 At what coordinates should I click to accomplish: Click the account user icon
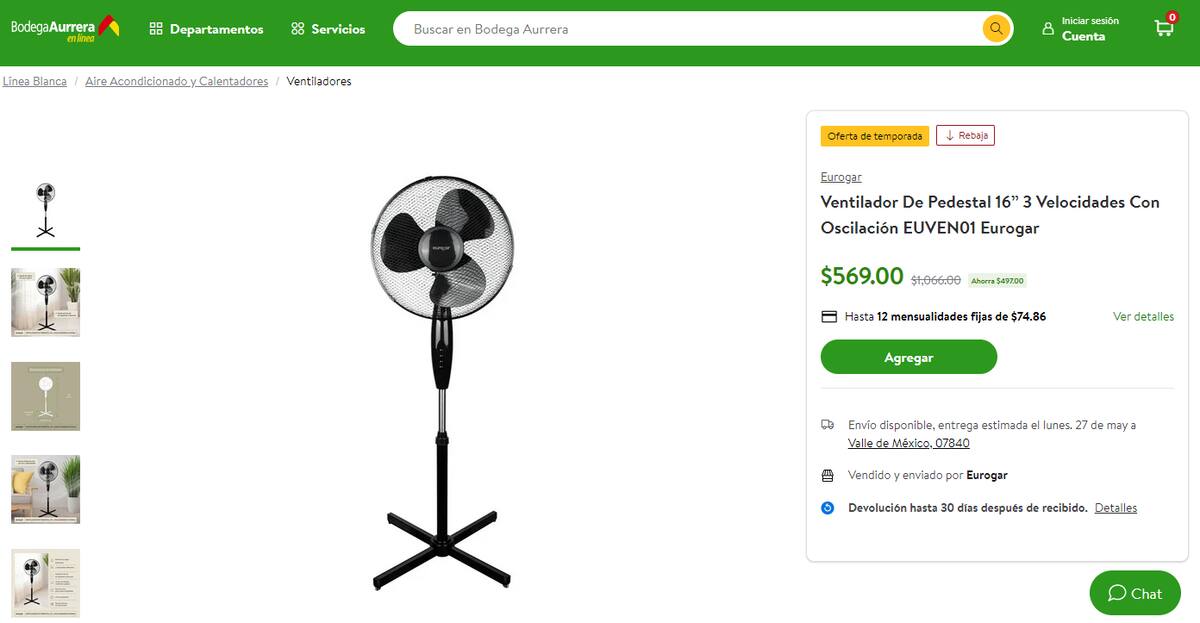click(x=1048, y=29)
